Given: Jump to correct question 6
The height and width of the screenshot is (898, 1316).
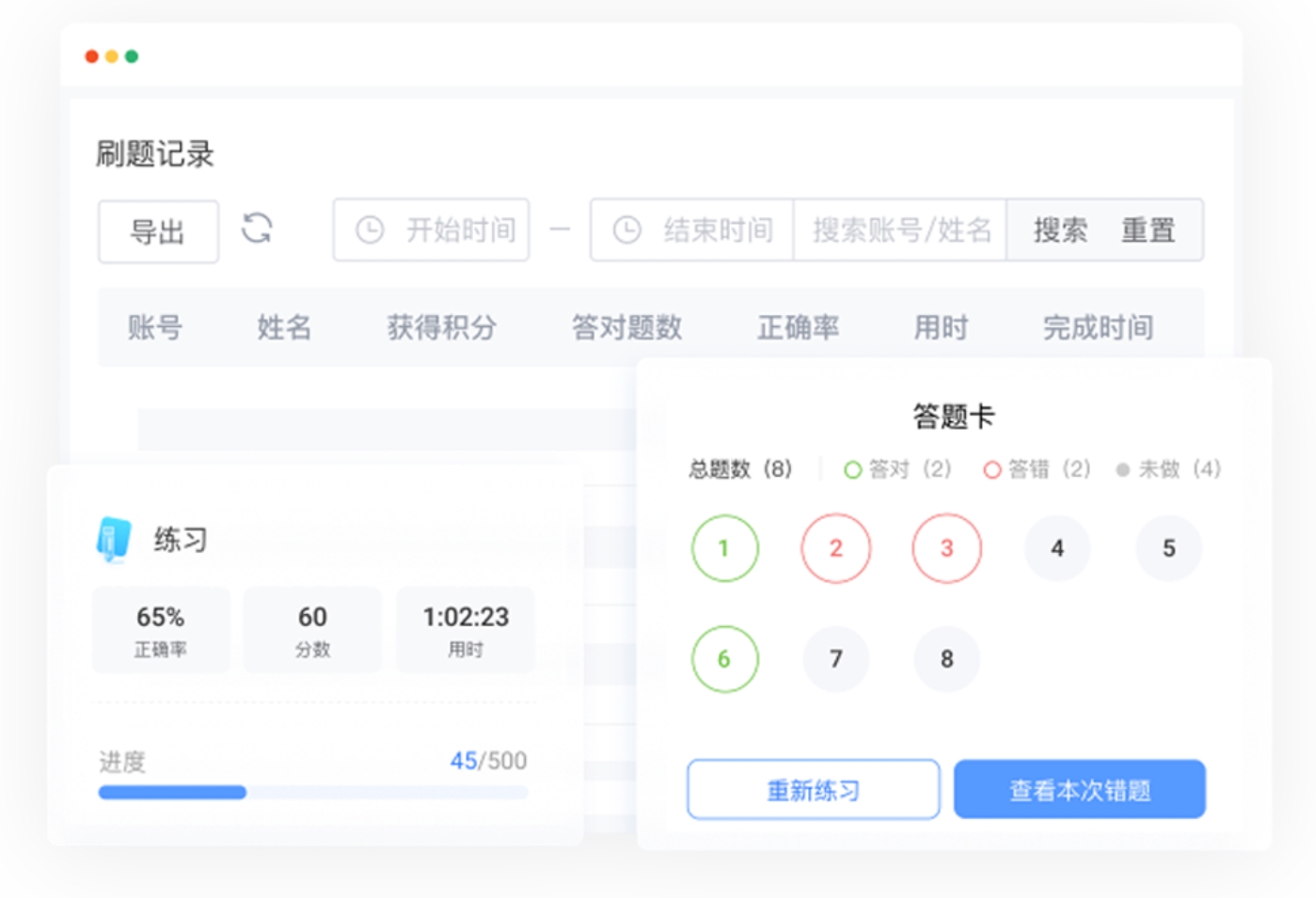Looking at the screenshot, I should point(724,659).
